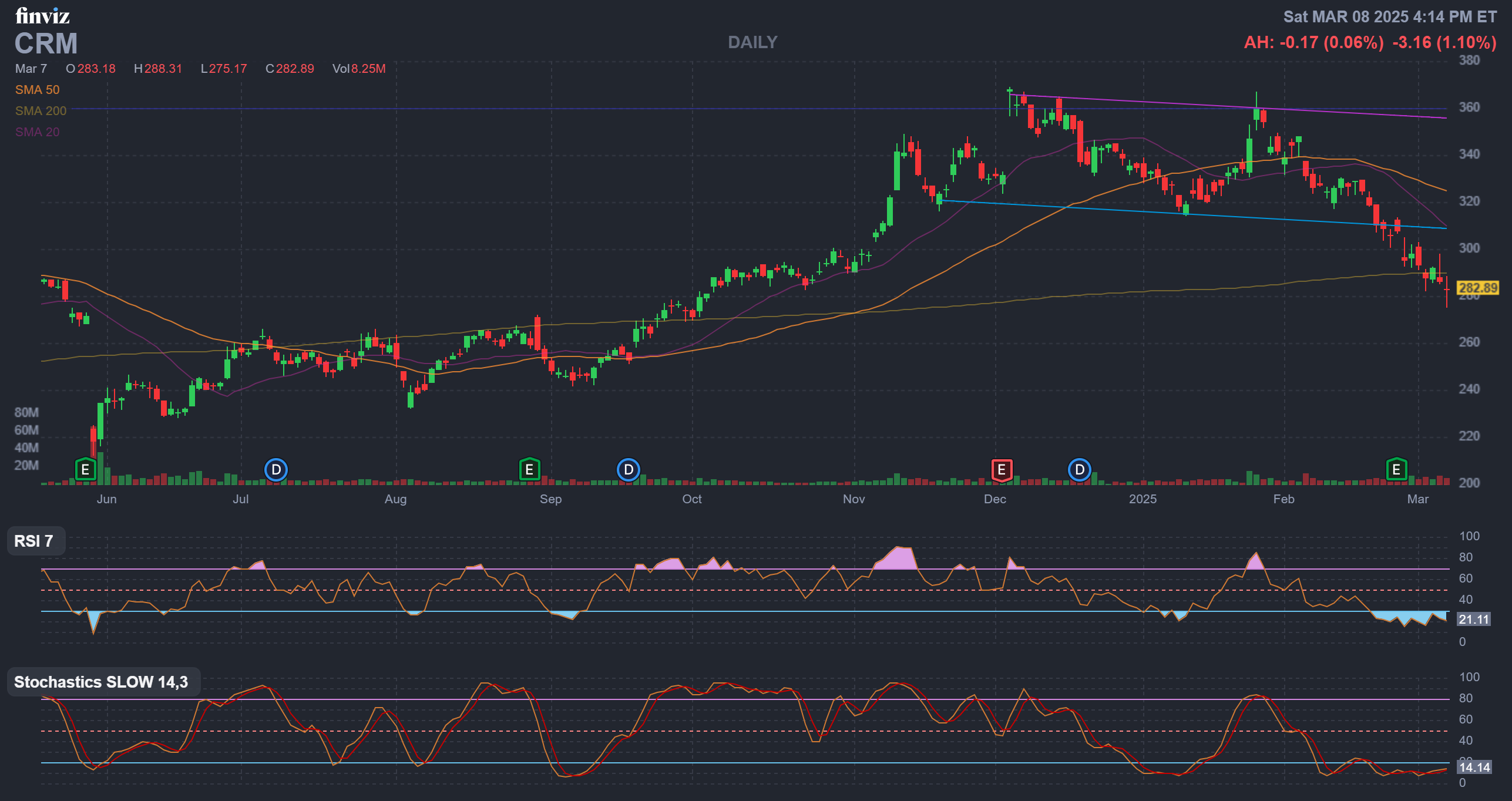
Task: Click the 21.11 RSI value tag
Action: [x=1474, y=620]
